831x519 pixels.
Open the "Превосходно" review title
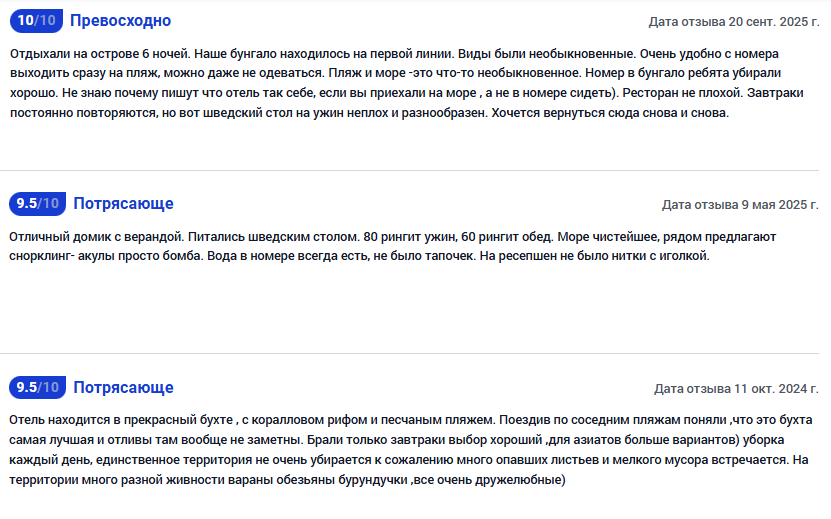[120, 20]
